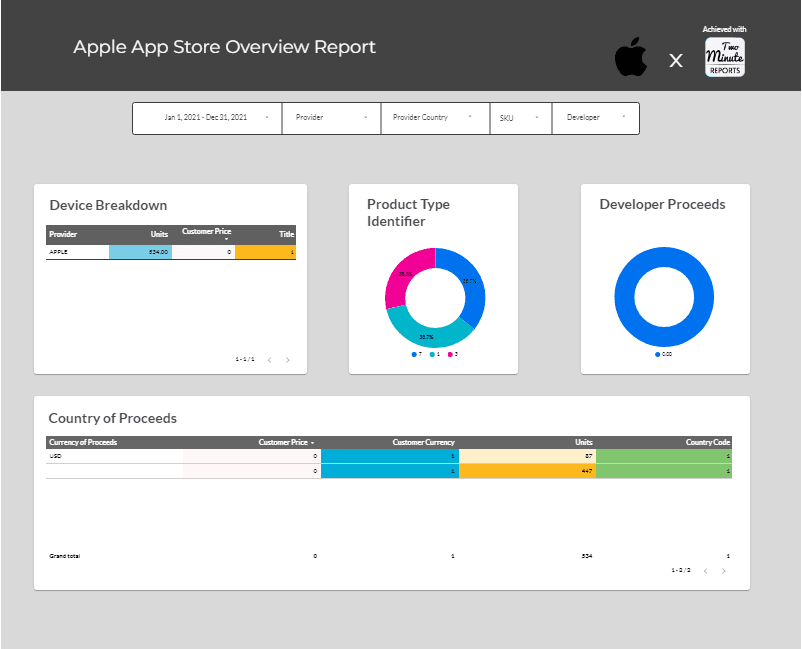Image resolution: width=802 pixels, height=649 pixels.
Task: Sort by Country Code column header
Action: click(708, 442)
